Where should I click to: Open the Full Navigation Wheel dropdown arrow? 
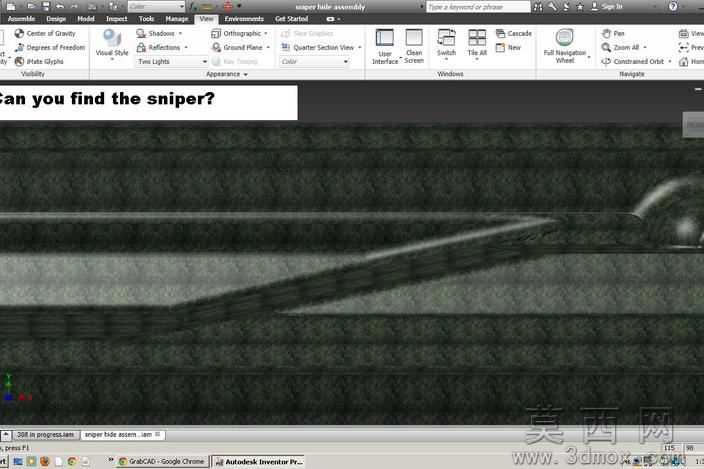click(x=589, y=57)
